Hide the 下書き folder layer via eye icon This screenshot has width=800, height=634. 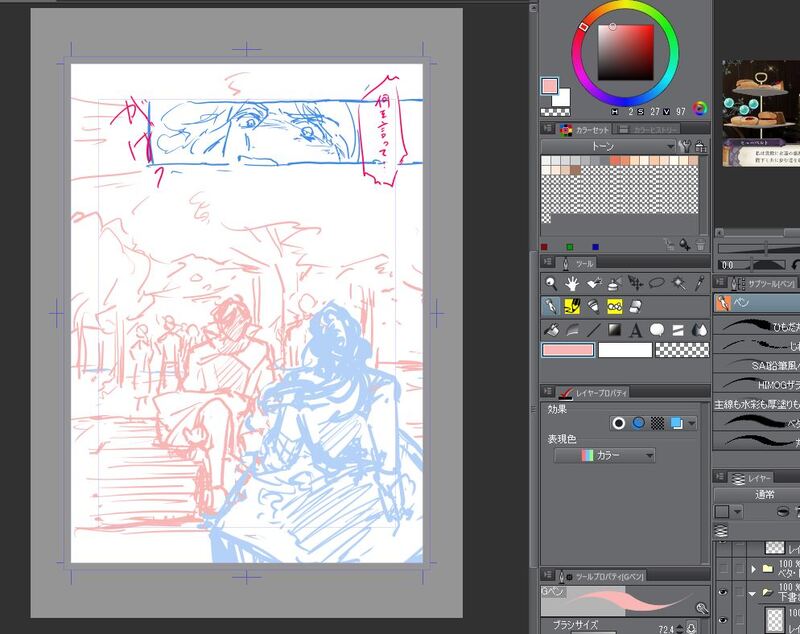(722, 592)
